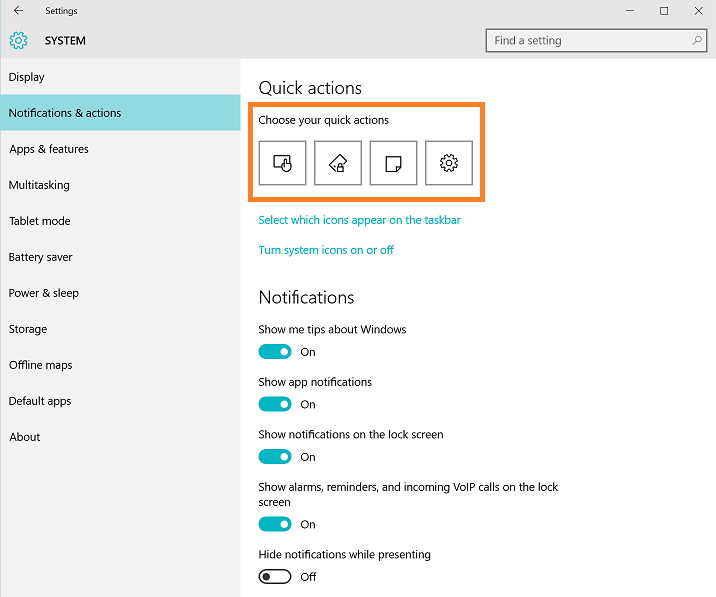Click the System gear icon in header

pyautogui.click(x=19, y=41)
